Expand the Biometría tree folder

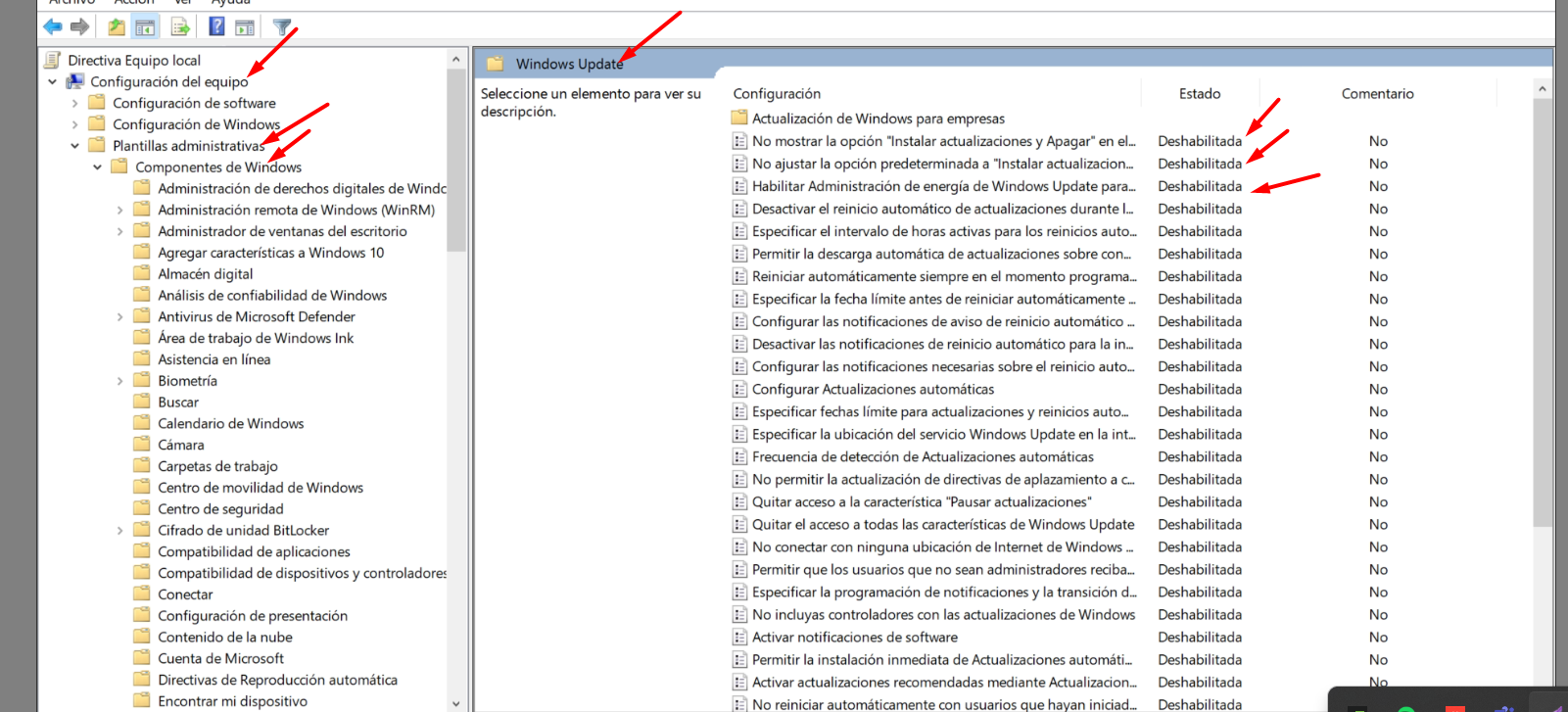coord(120,381)
